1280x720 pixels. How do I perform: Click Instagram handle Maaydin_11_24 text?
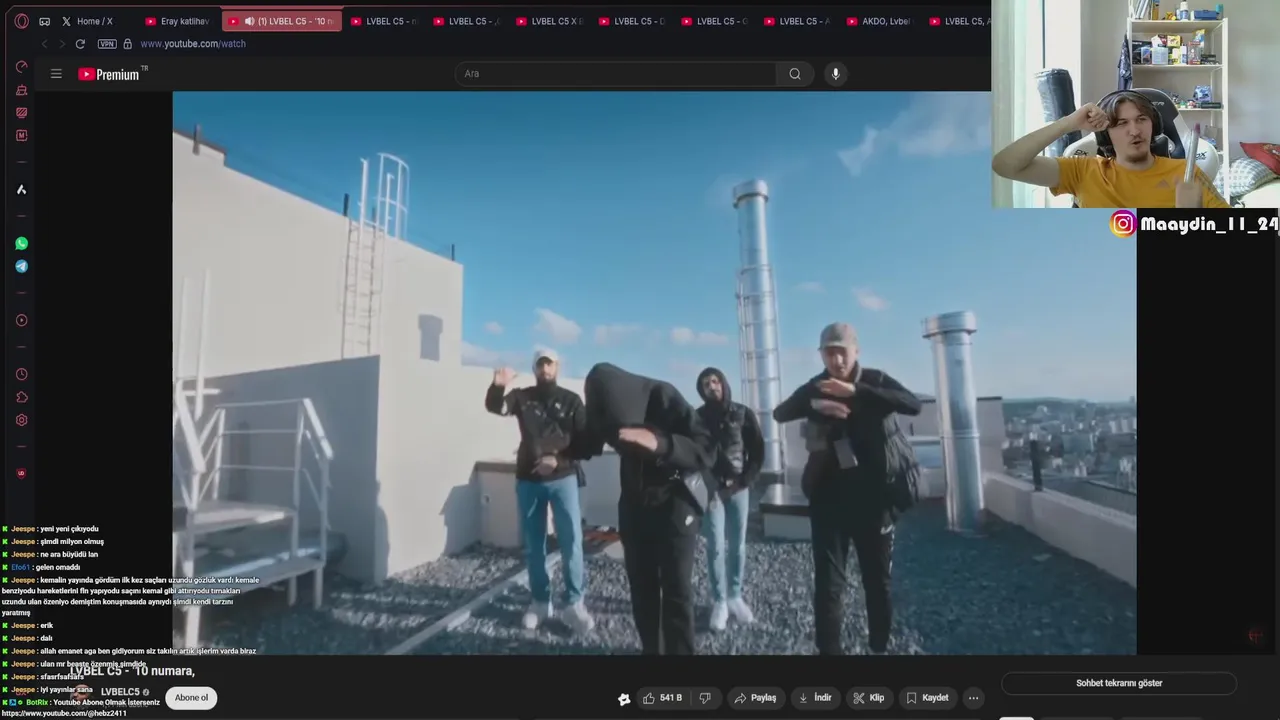pos(1209,224)
